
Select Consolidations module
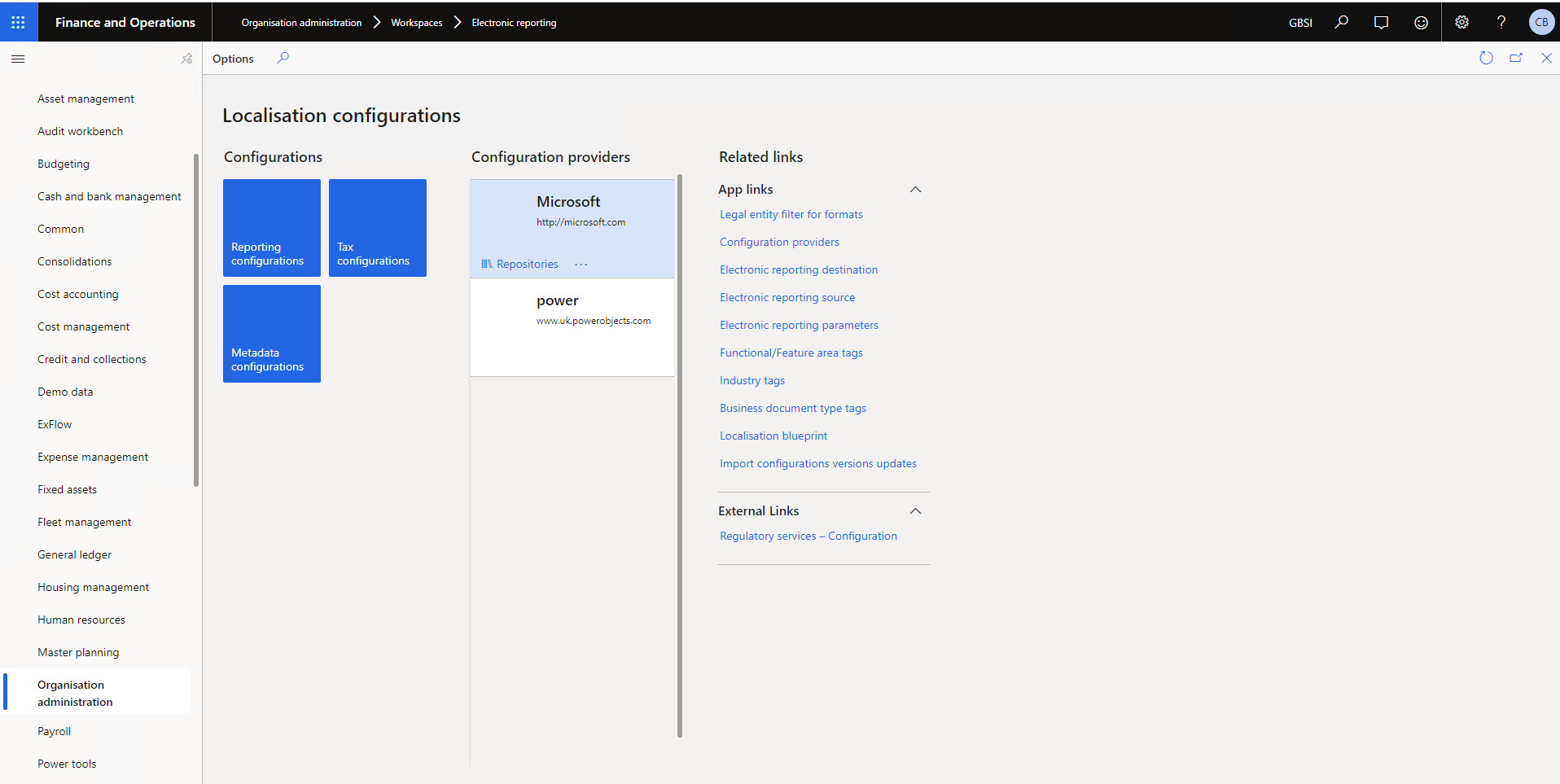coord(74,261)
